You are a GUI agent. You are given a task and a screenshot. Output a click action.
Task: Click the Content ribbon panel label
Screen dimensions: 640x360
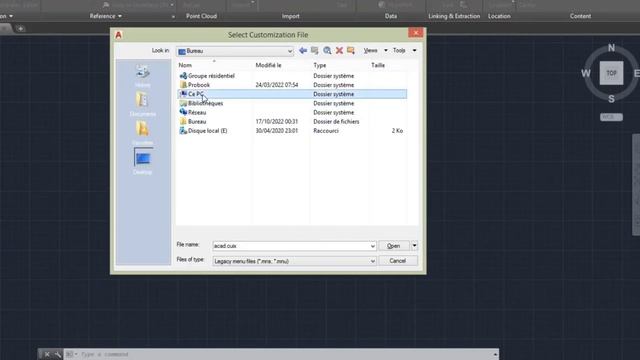(x=580, y=16)
